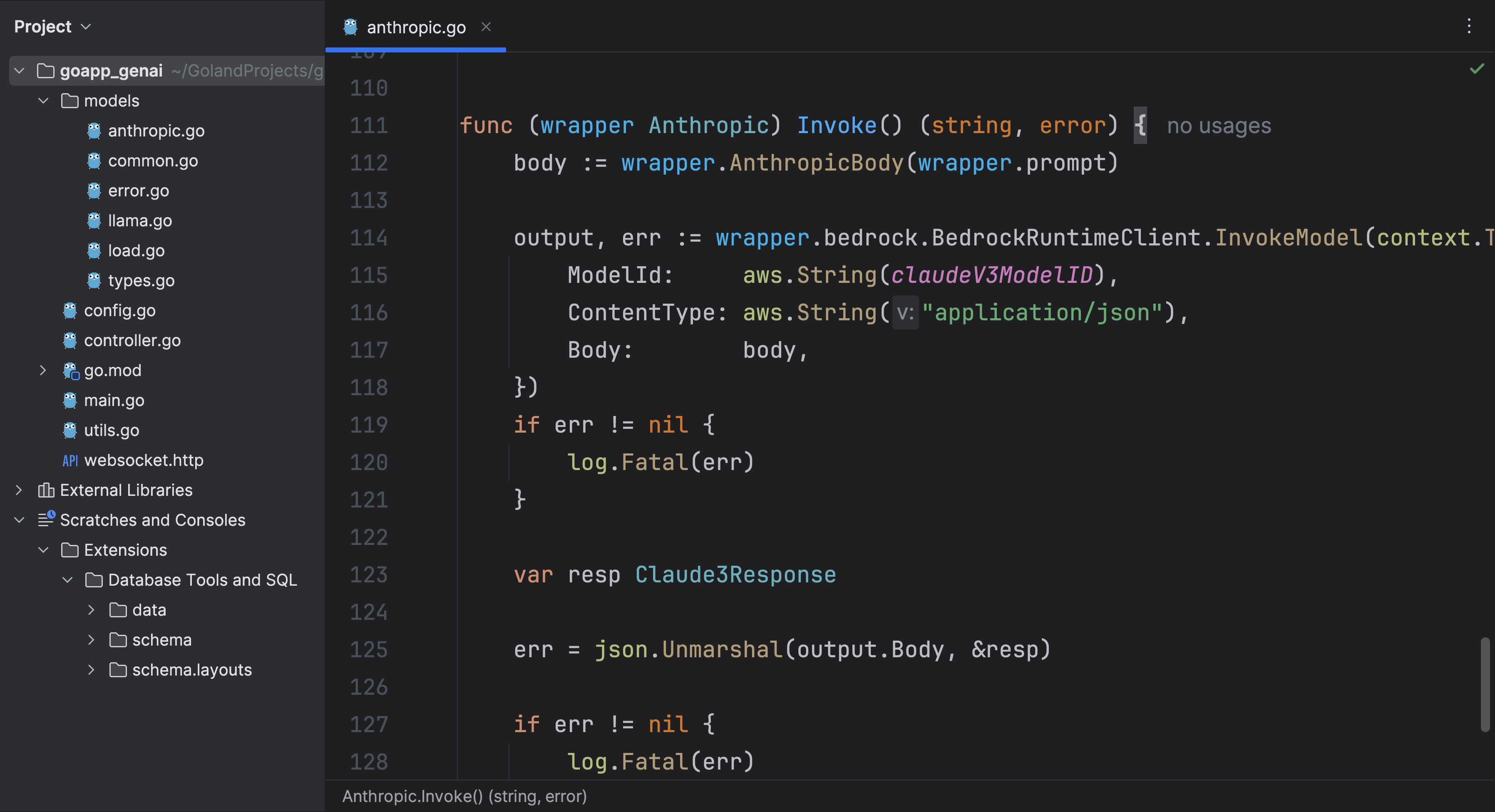The width and height of the screenshot is (1495, 812).
Task: Click the gopher icon on anthropic.go tab
Action: (x=350, y=27)
